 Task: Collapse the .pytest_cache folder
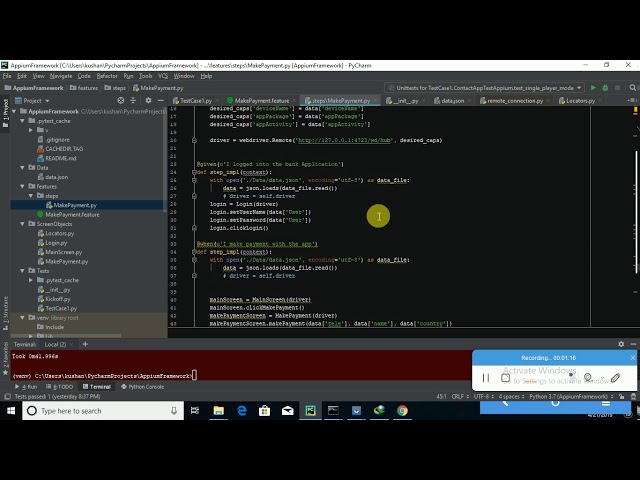[22, 121]
